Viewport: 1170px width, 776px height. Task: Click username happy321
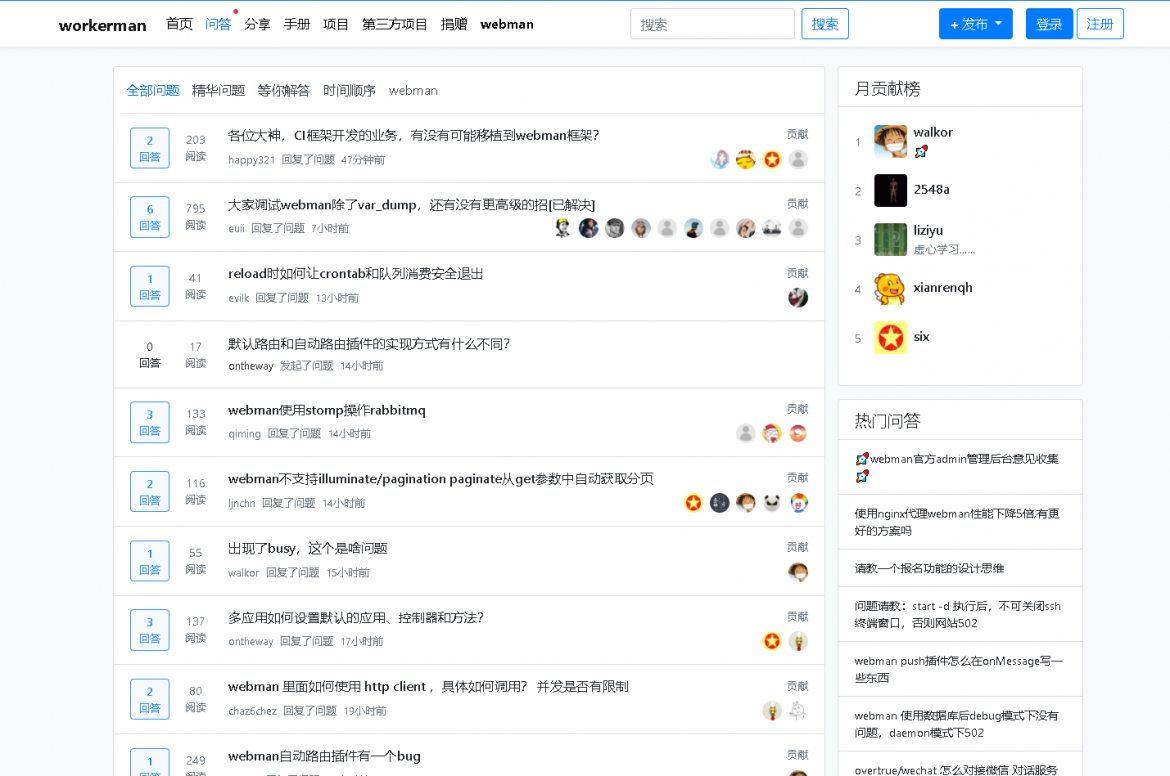pyautogui.click(x=251, y=160)
